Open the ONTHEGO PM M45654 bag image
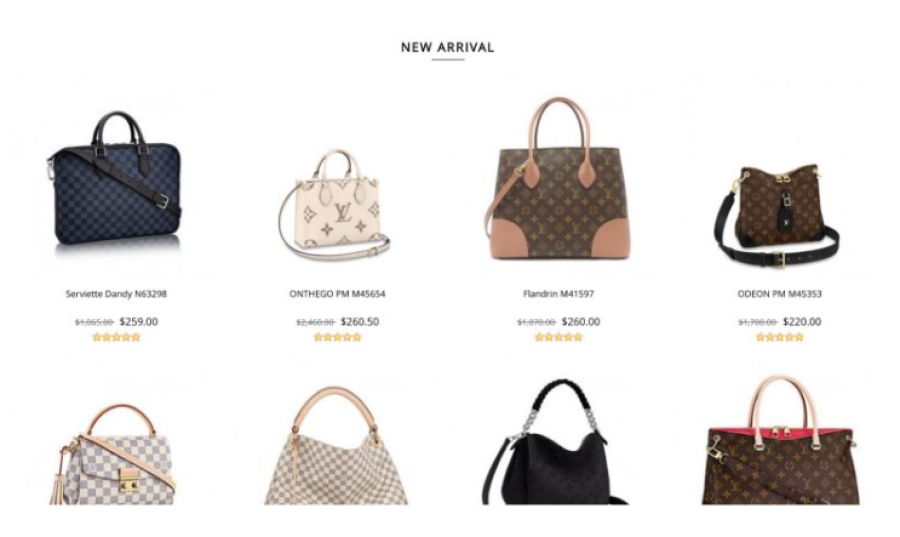900x537 pixels. [337, 205]
